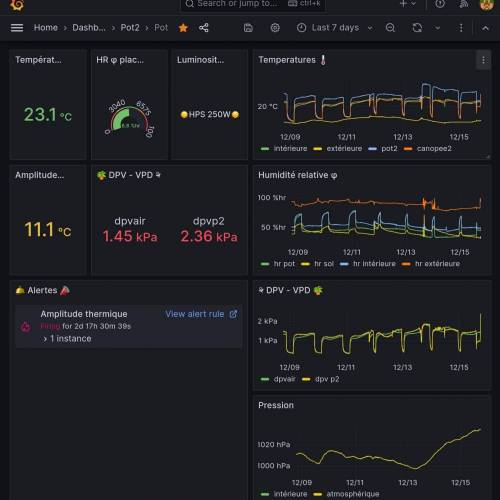Click the DPV - VPD stat panel title
This screenshot has width=500, height=500.
click(x=129, y=175)
